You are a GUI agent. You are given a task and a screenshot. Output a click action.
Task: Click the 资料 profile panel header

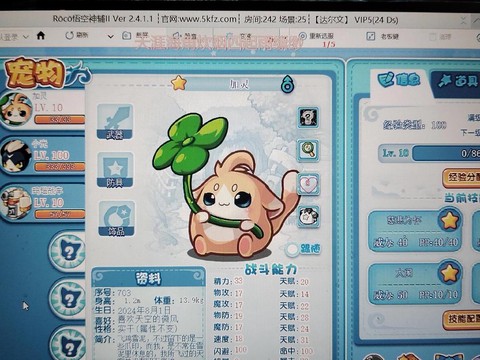click(148, 278)
